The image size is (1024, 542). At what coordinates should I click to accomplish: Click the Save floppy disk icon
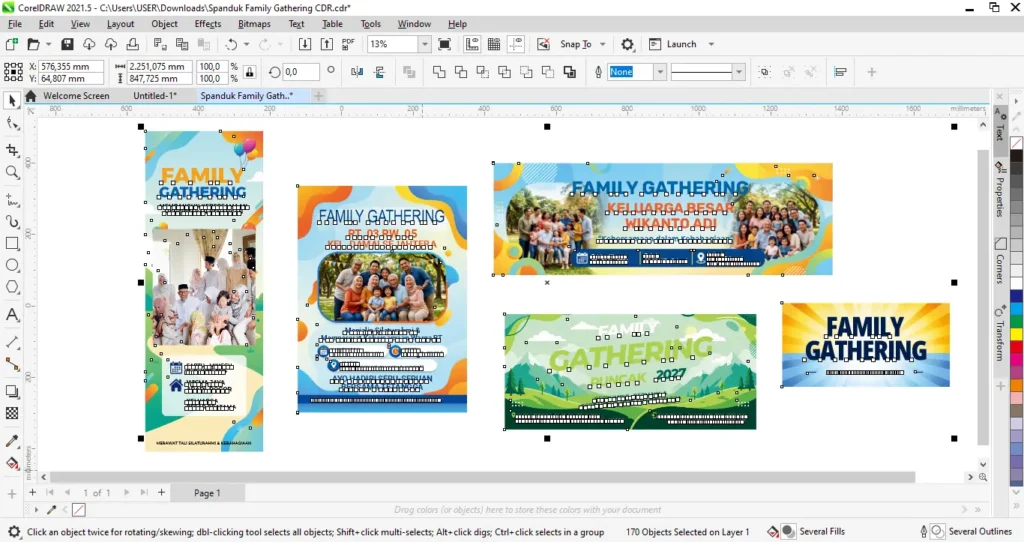(x=67, y=44)
